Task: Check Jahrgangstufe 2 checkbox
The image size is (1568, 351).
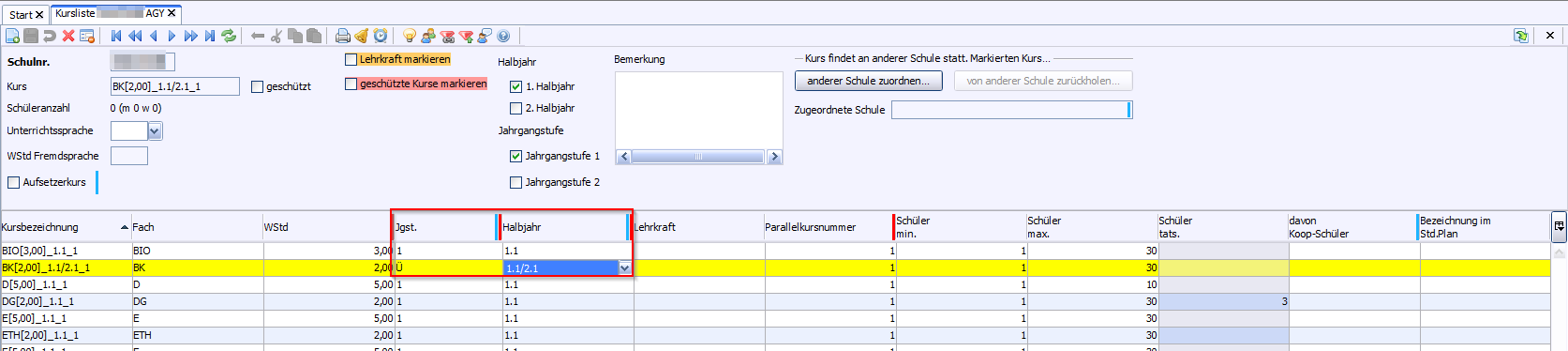Action: click(515, 182)
